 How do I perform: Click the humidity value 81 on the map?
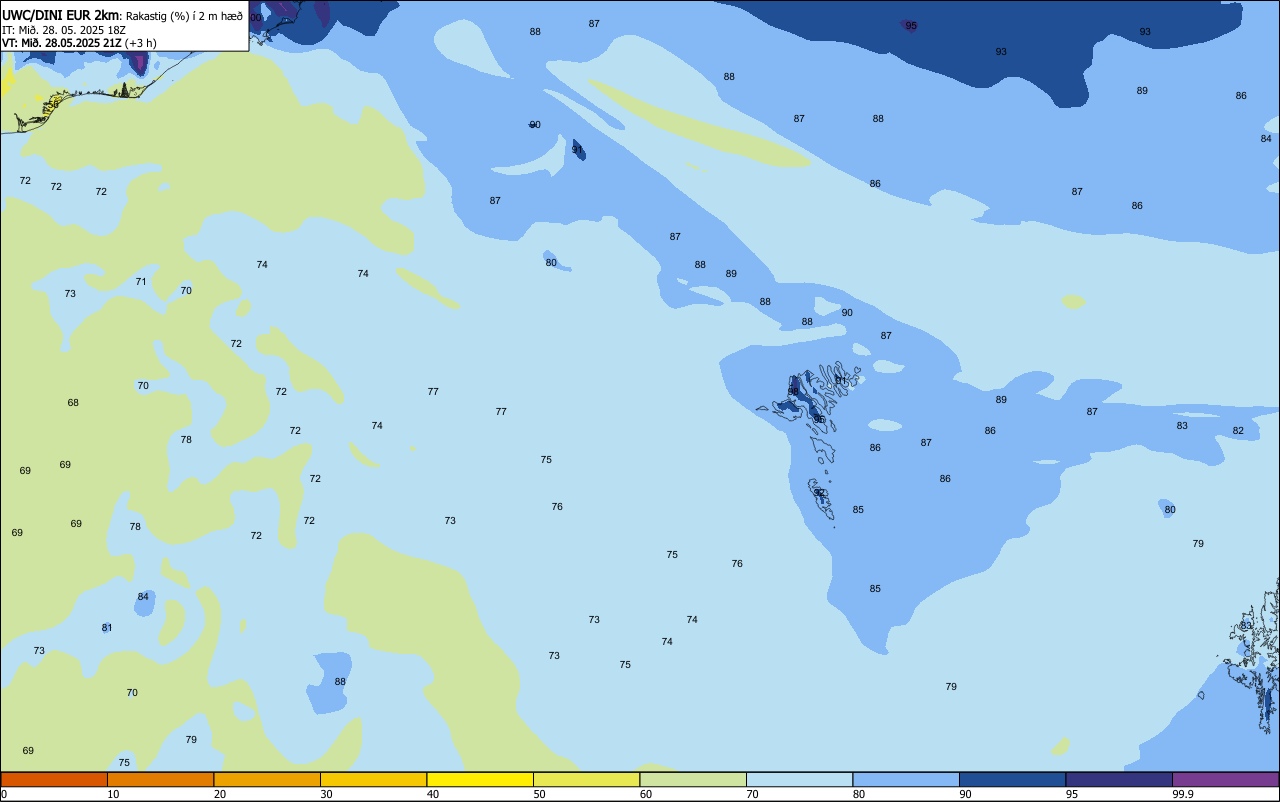point(107,628)
